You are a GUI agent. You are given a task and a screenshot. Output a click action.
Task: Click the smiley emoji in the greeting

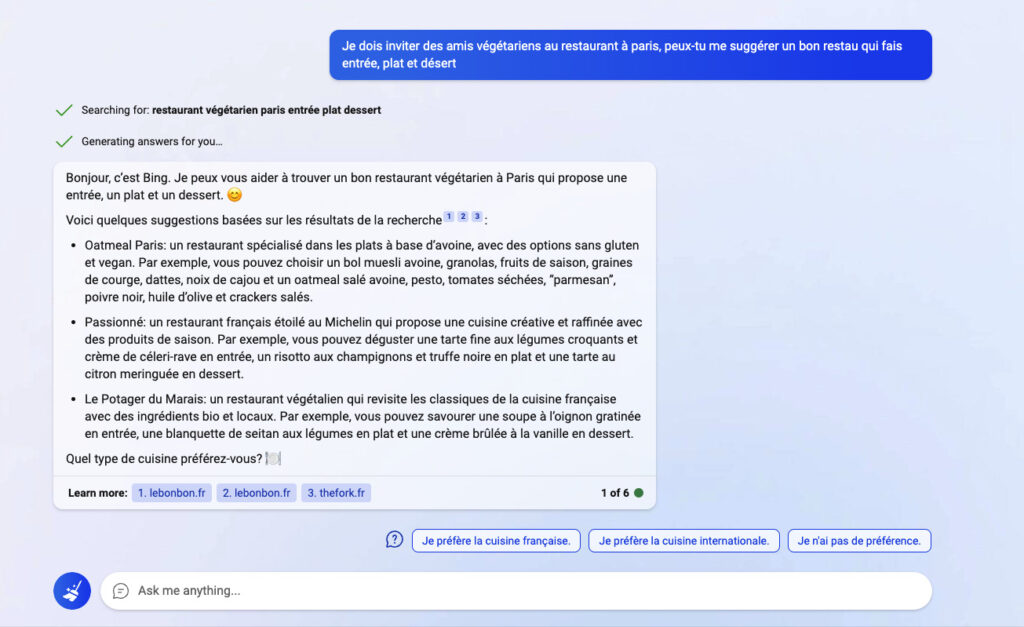pyautogui.click(x=234, y=195)
